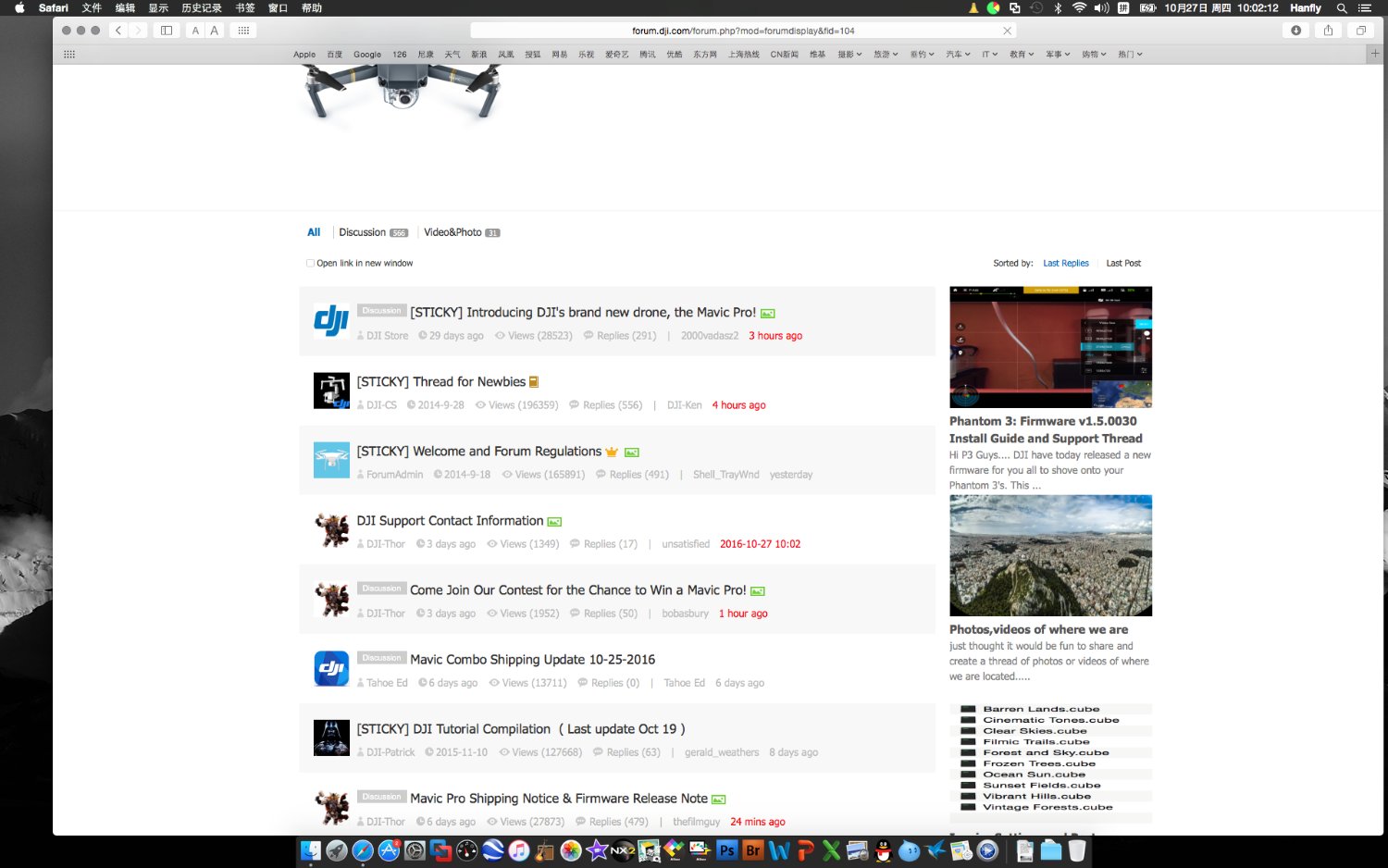Open the 历史记录 menu

coord(201,7)
